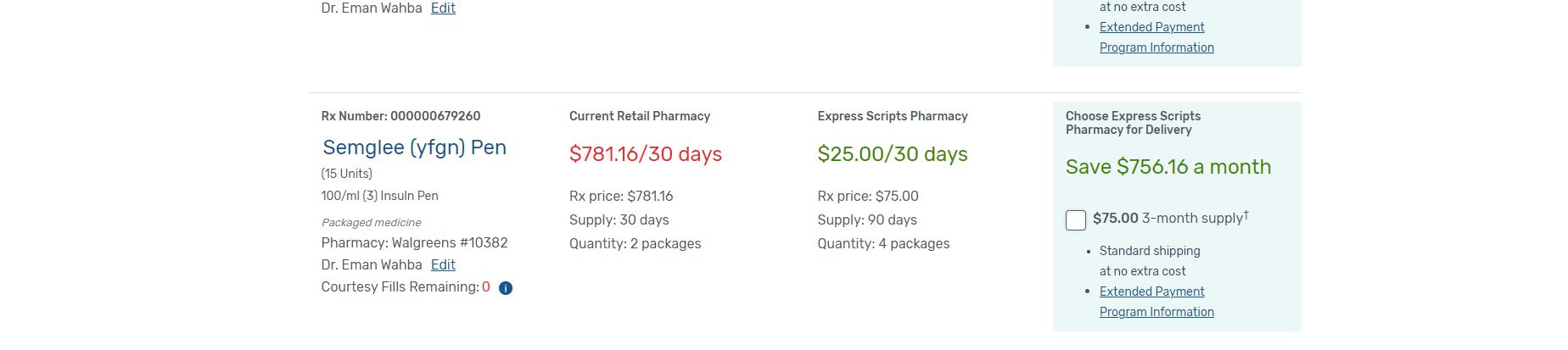Click the Courtesy Fills Remaining label

[x=400, y=287]
